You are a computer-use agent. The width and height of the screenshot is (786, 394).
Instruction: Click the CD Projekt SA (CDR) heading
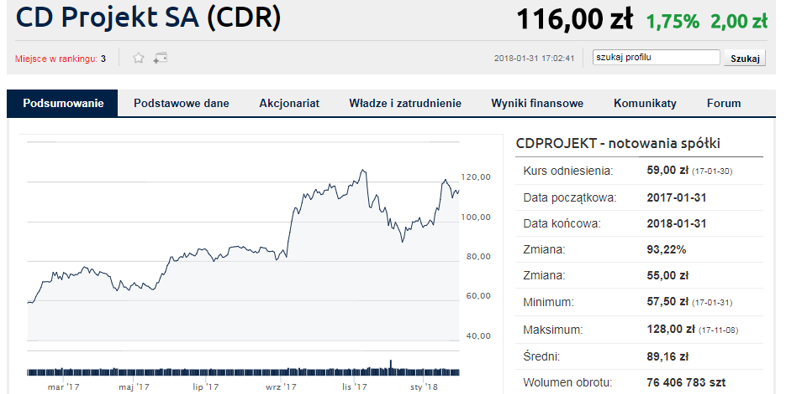(x=148, y=18)
